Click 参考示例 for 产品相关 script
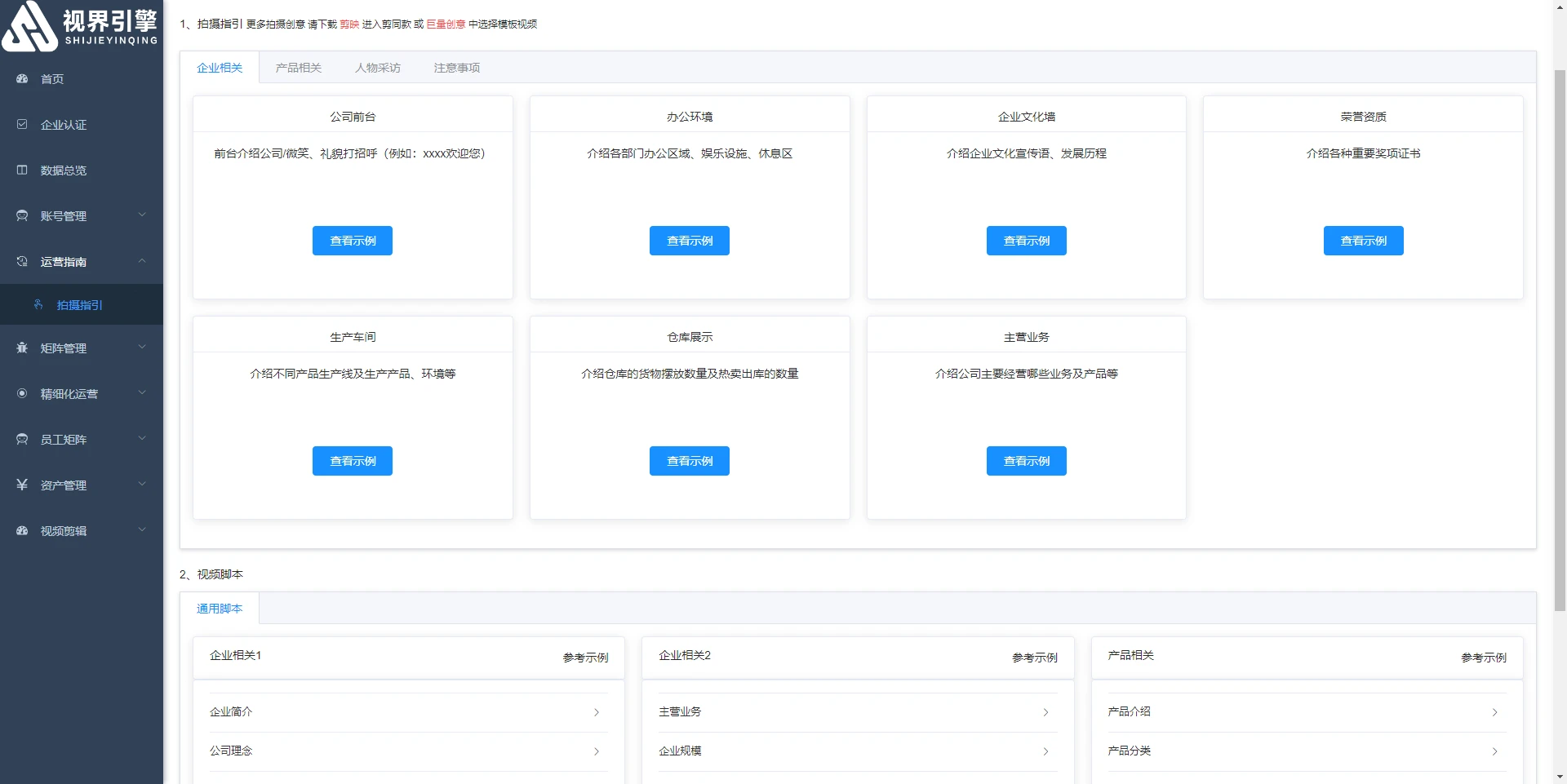 (1484, 658)
